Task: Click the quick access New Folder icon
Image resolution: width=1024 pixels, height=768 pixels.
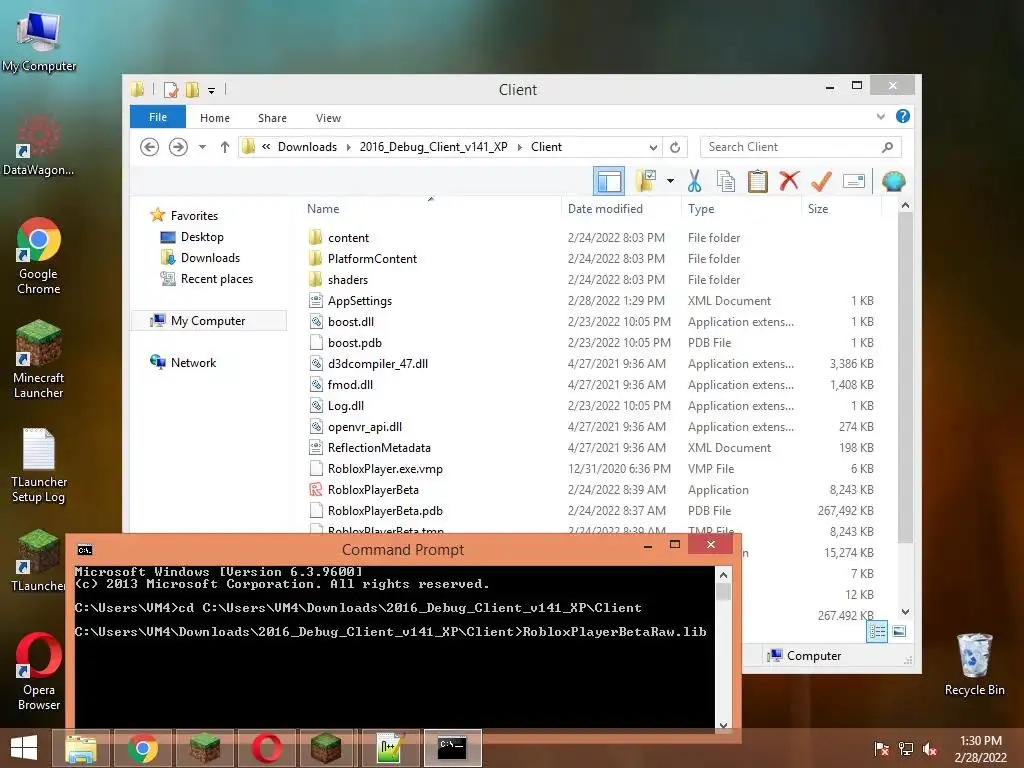Action: point(192,89)
